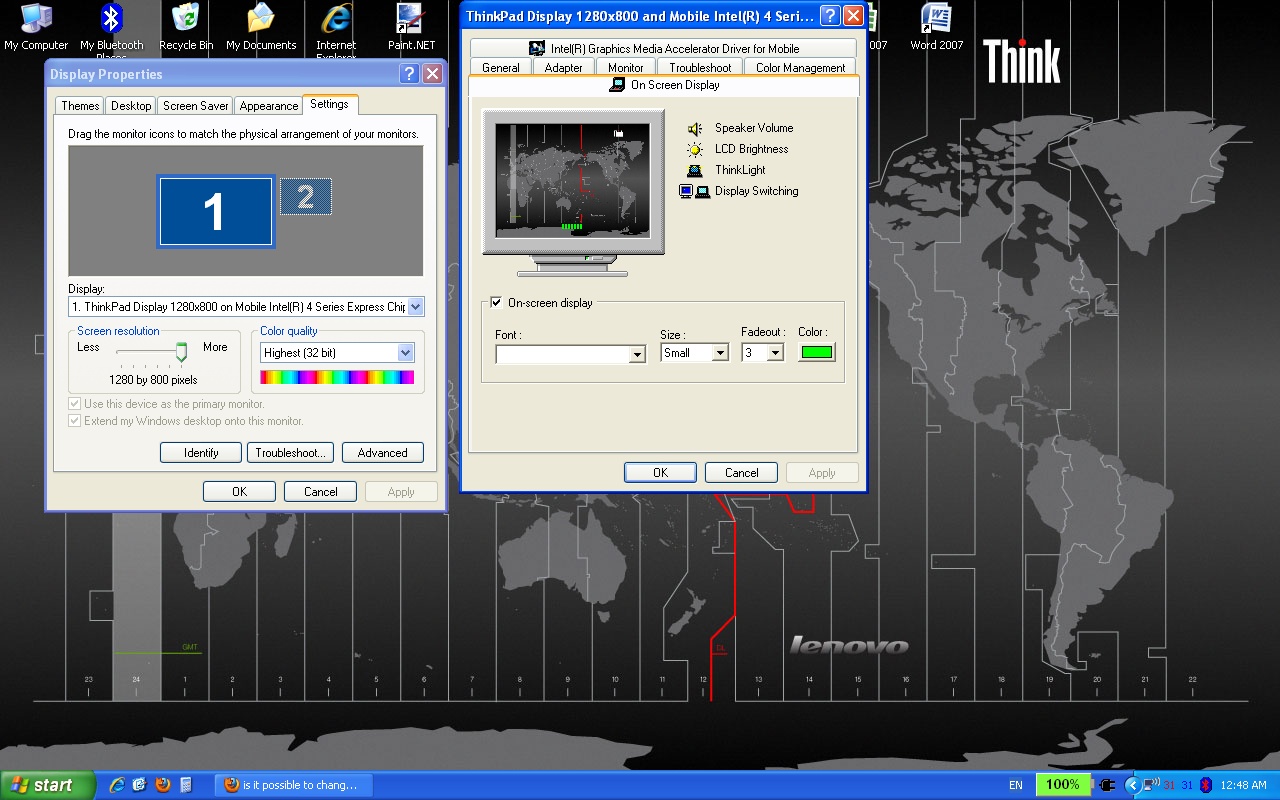Open the Size dropdown showing Small
This screenshot has height=800, width=1280.
(x=719, y=353)
